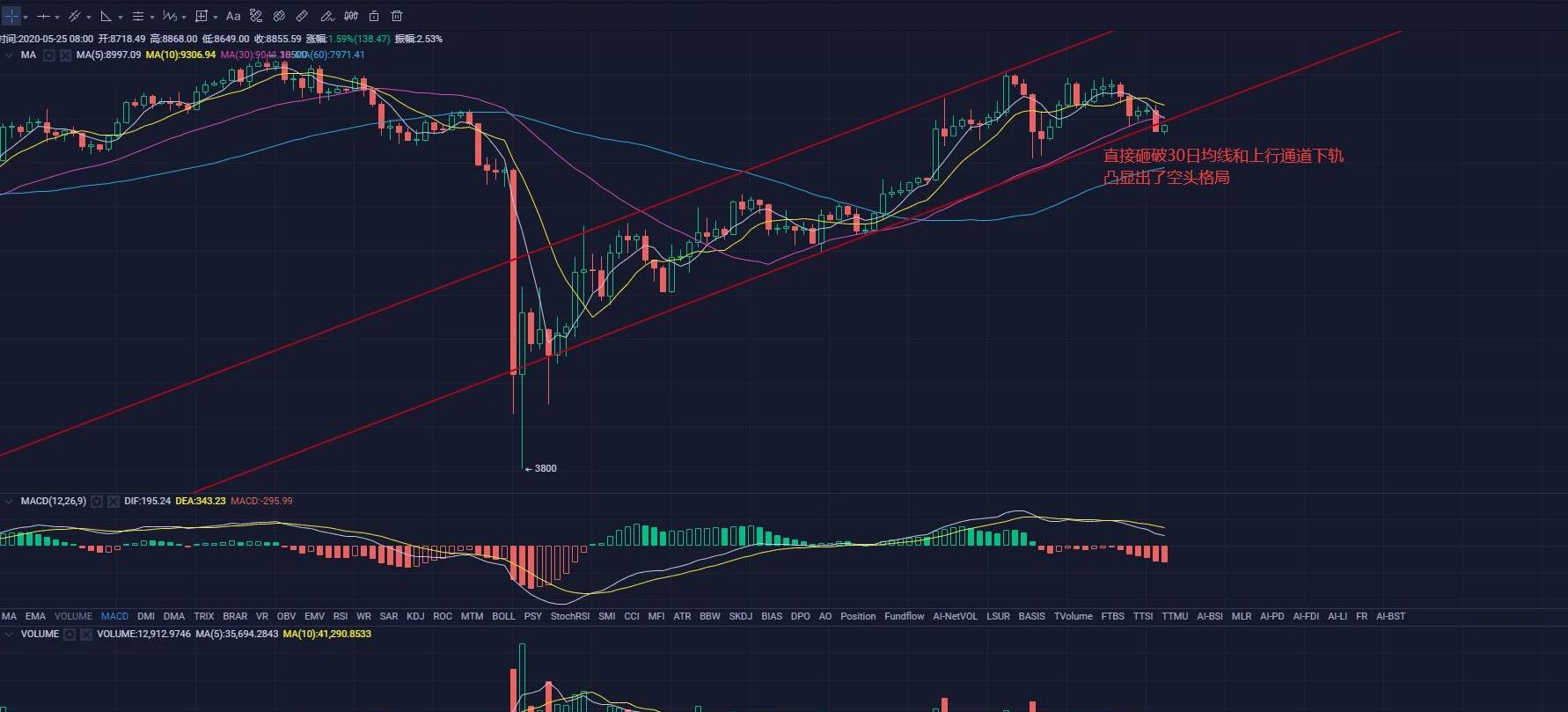Image resolution: width=1568 pixels, height=712 pixels.
Task: Toggle the MACD indicator in indicator bar
Action: 114,616
